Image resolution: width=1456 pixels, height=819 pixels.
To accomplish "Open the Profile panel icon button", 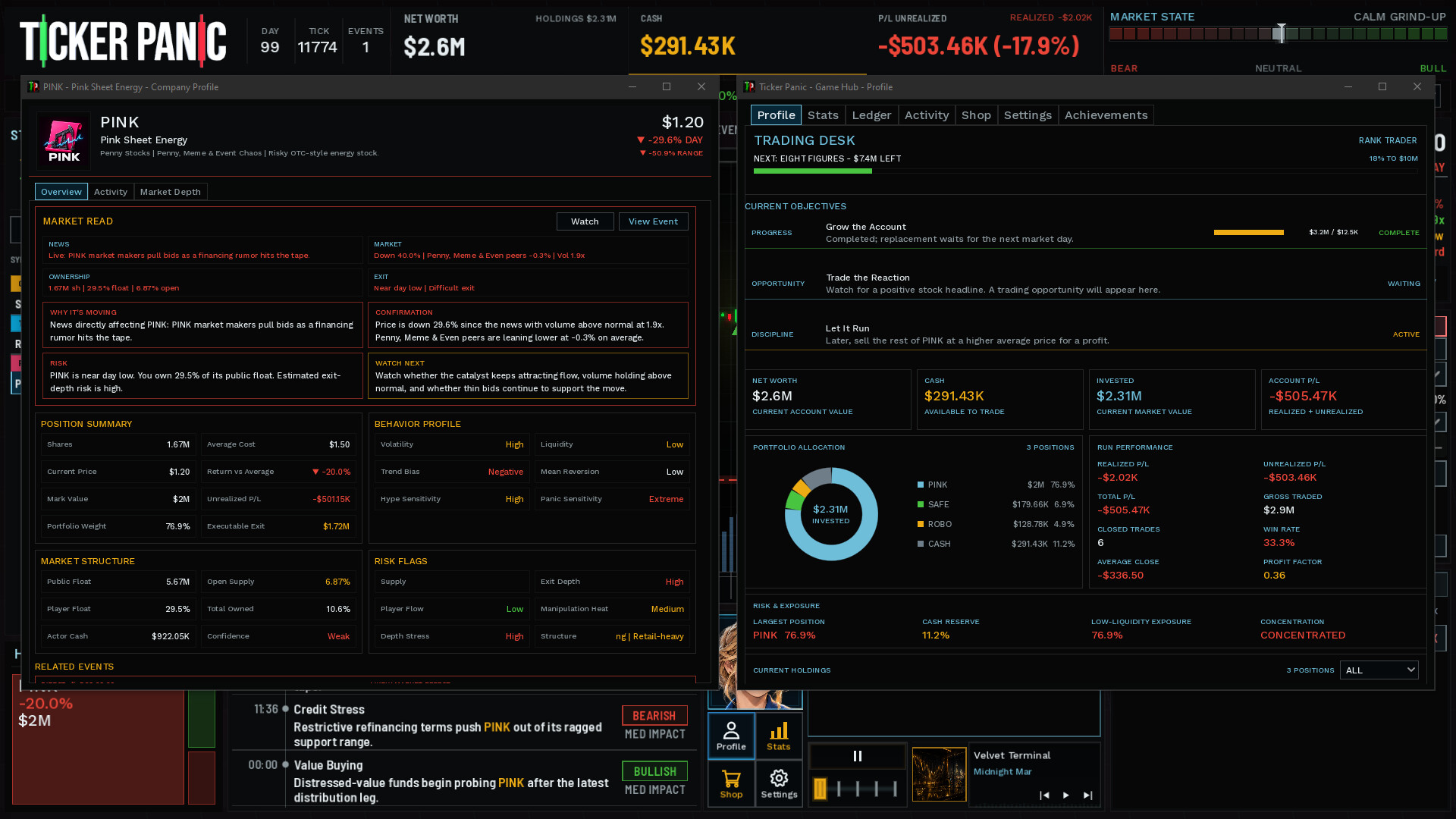I will [x=731, y=736].
